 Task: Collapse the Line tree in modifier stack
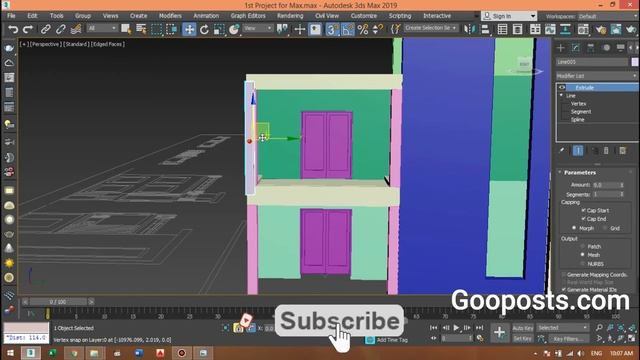click(562, 96)
